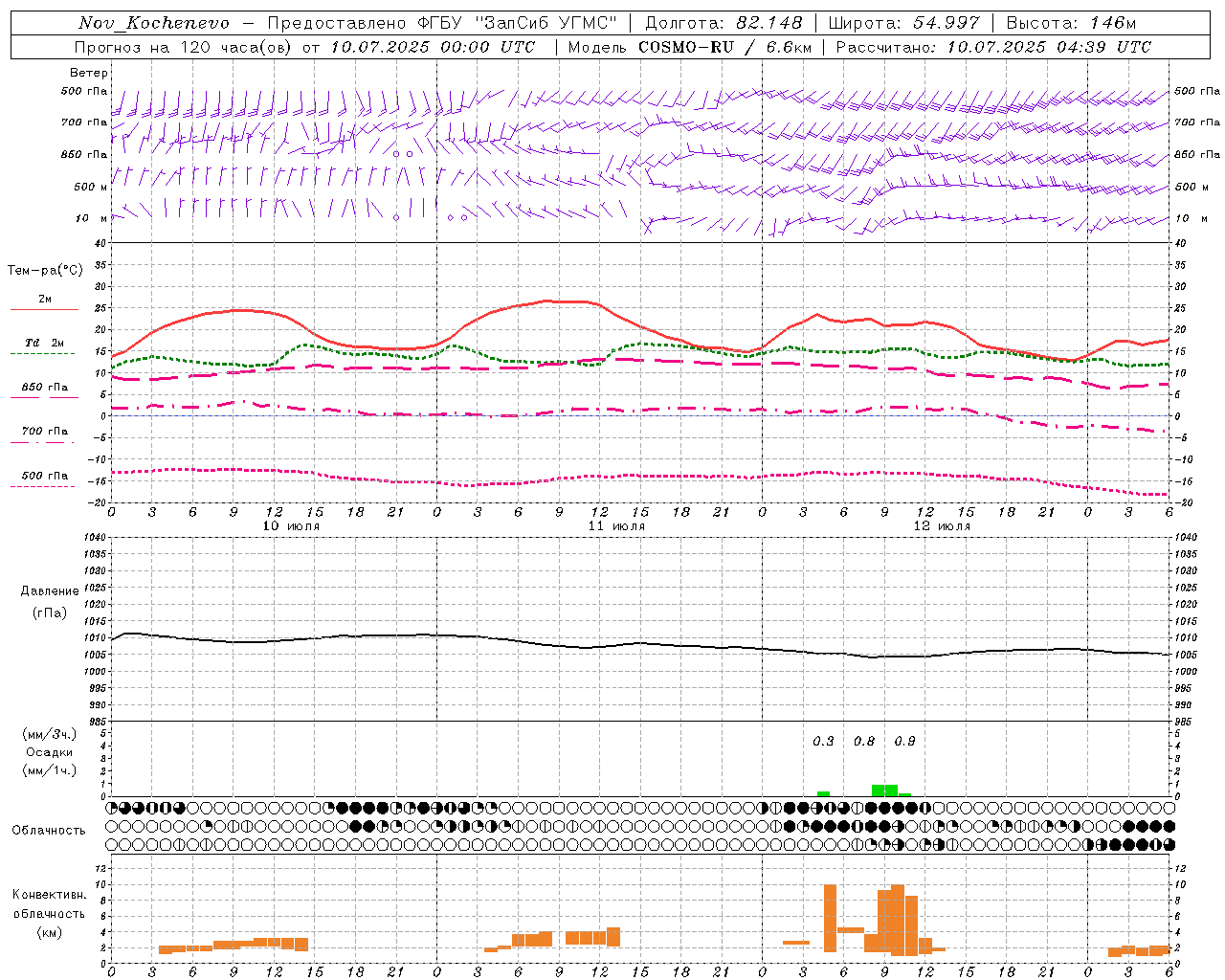Click the 700 гПа label in temperature legend
The width and height of the screenshot is (1225, 980).
[x=45, y=432]
